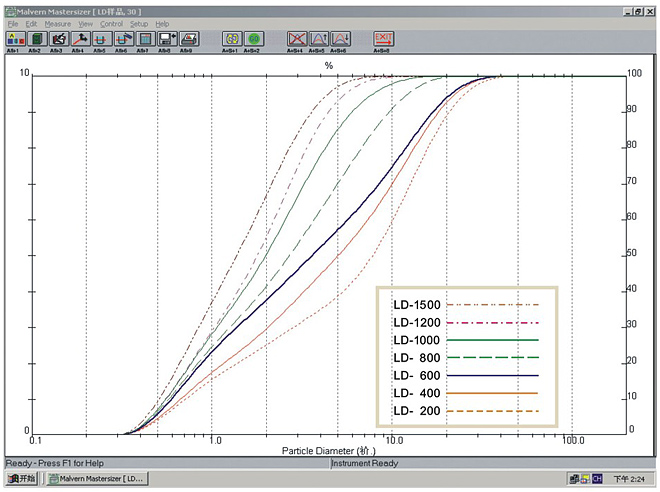Viewport: 660px width, 492px height.
Task: Click the system tray clock
Action: click(x=631, y=479)
